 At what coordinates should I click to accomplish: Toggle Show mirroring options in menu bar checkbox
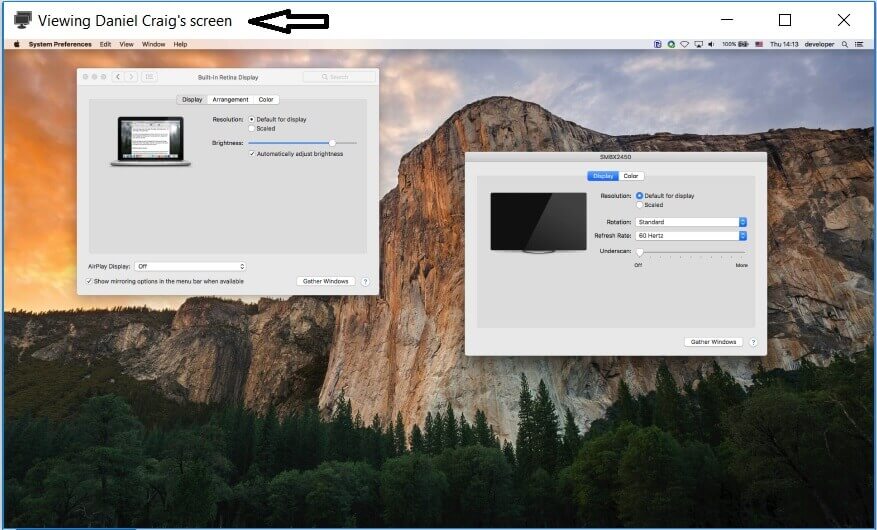pyautogui.click(x=89, y=281)
